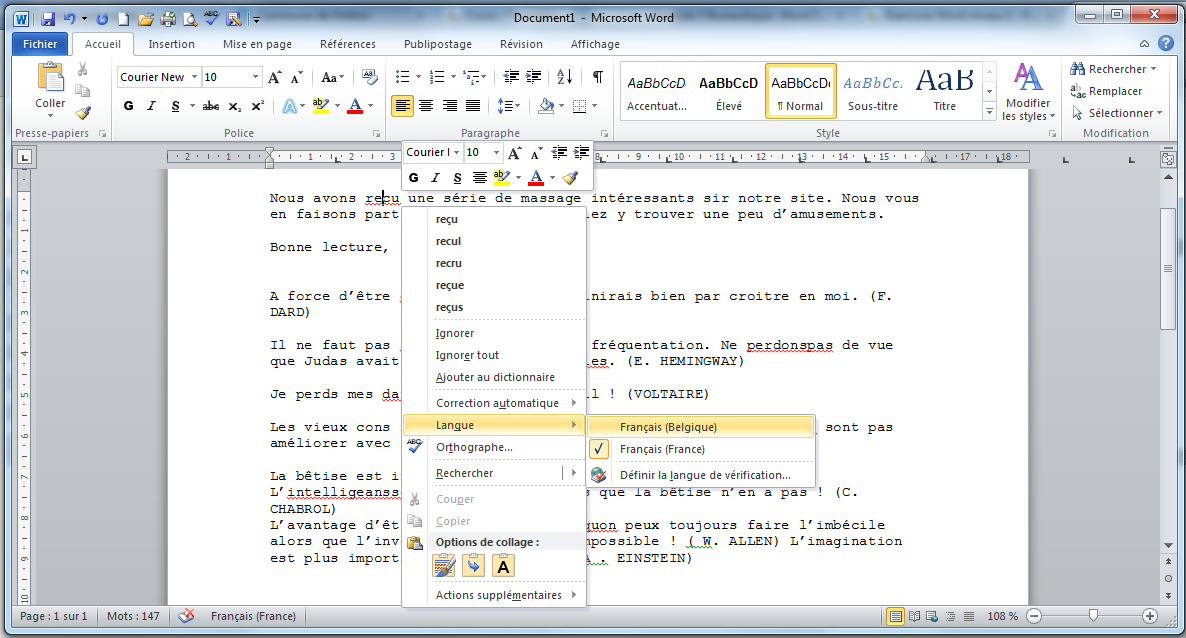Pick the format painter brush in Presse-papiers
Screen dimensions: 1186x638
tap(82, 114)
